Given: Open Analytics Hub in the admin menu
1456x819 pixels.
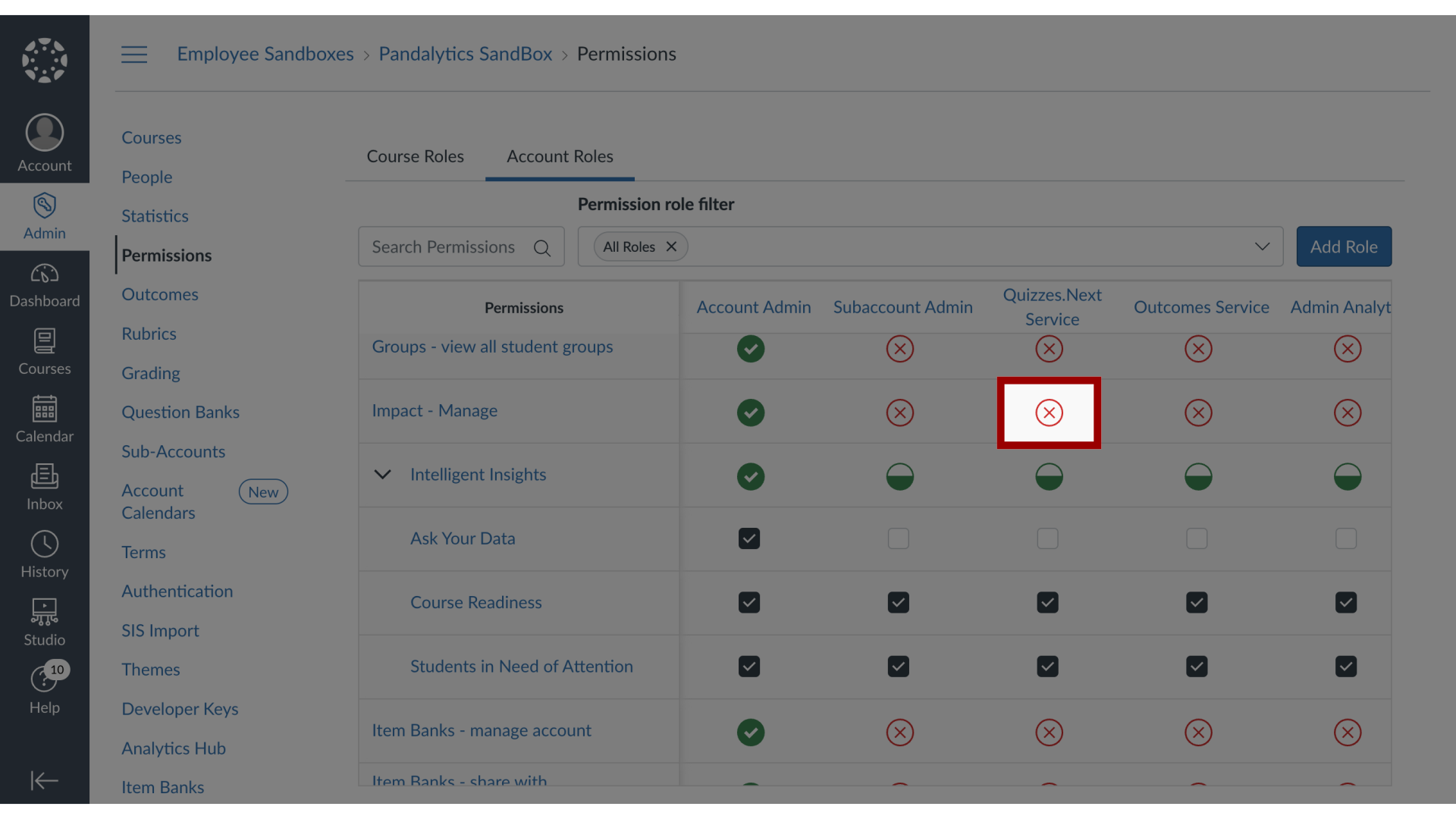Looking at the screenshot, I should pyautogui.click(x=174, y=748).
